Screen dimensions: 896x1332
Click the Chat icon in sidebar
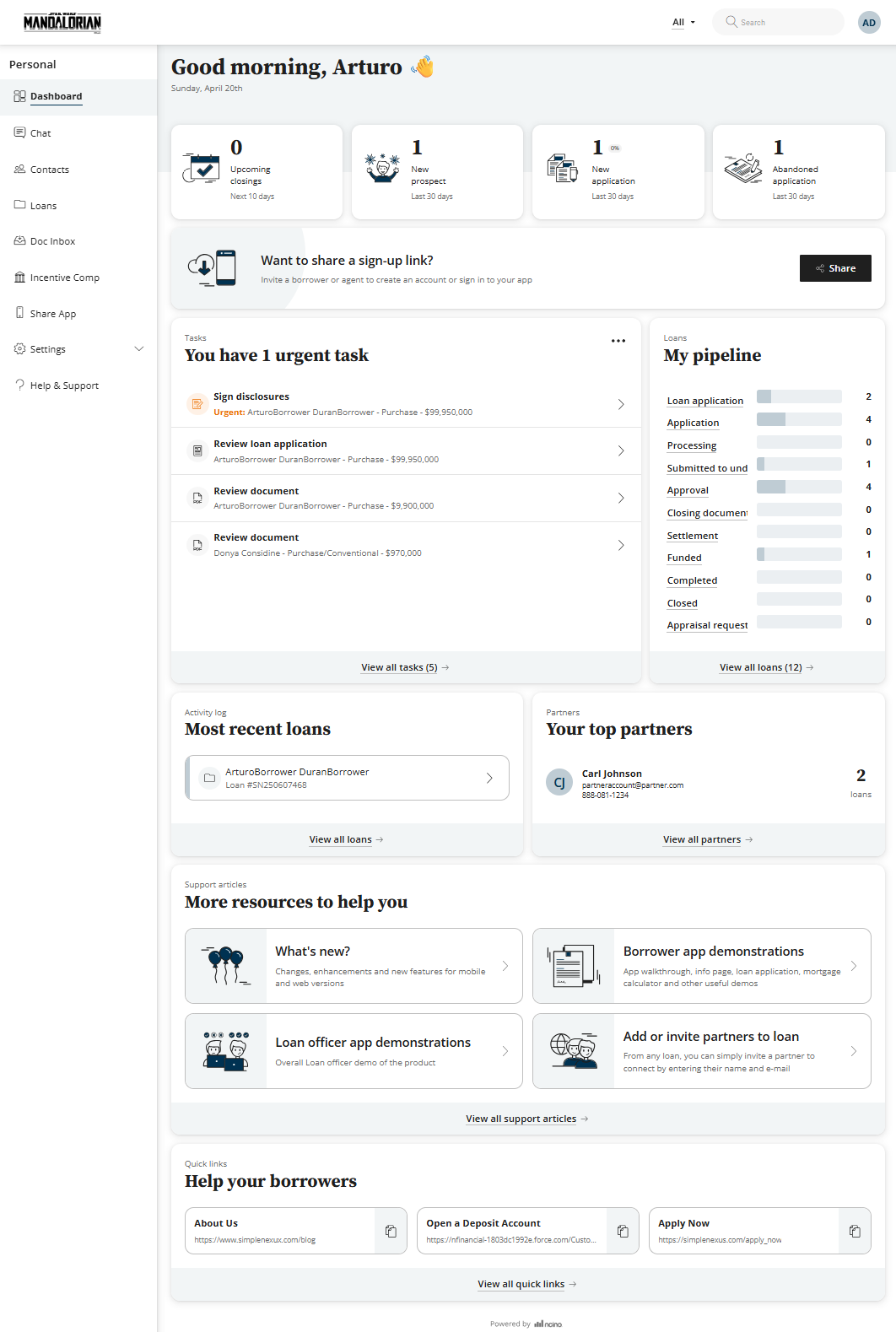coord(19,132)
